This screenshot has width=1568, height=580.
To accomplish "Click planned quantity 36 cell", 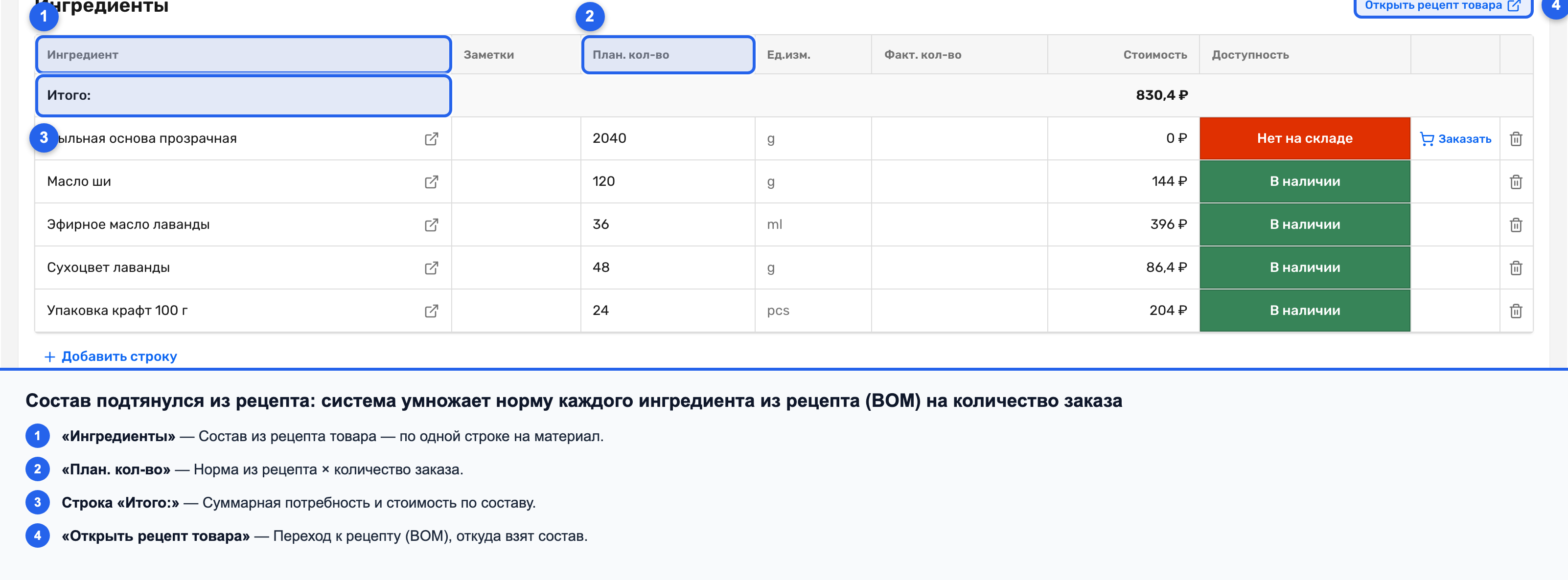I will point(668,224).
